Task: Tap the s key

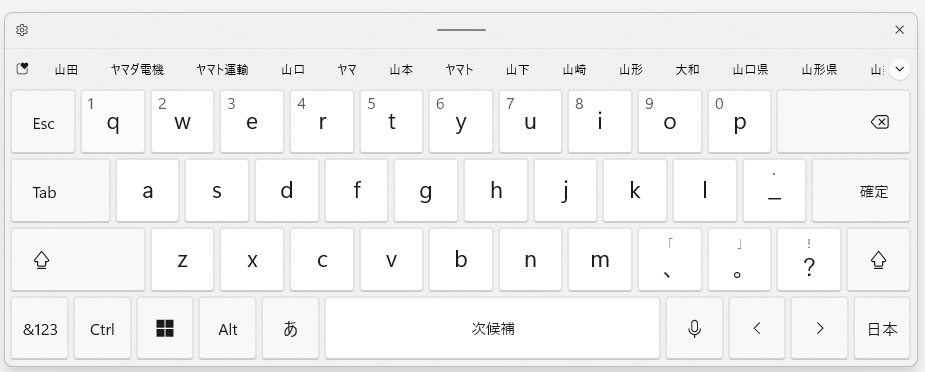Action: (217, 190)
